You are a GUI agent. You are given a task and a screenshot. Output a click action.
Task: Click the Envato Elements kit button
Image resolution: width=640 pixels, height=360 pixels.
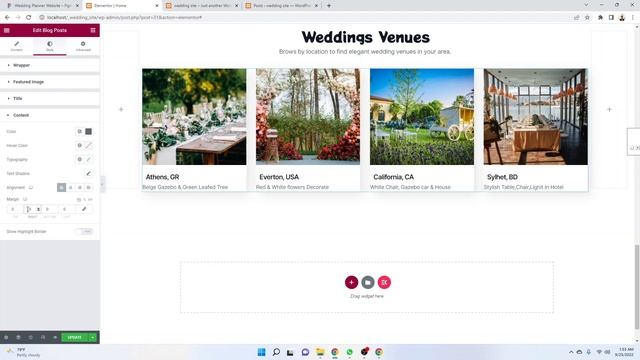coord(384,282)
